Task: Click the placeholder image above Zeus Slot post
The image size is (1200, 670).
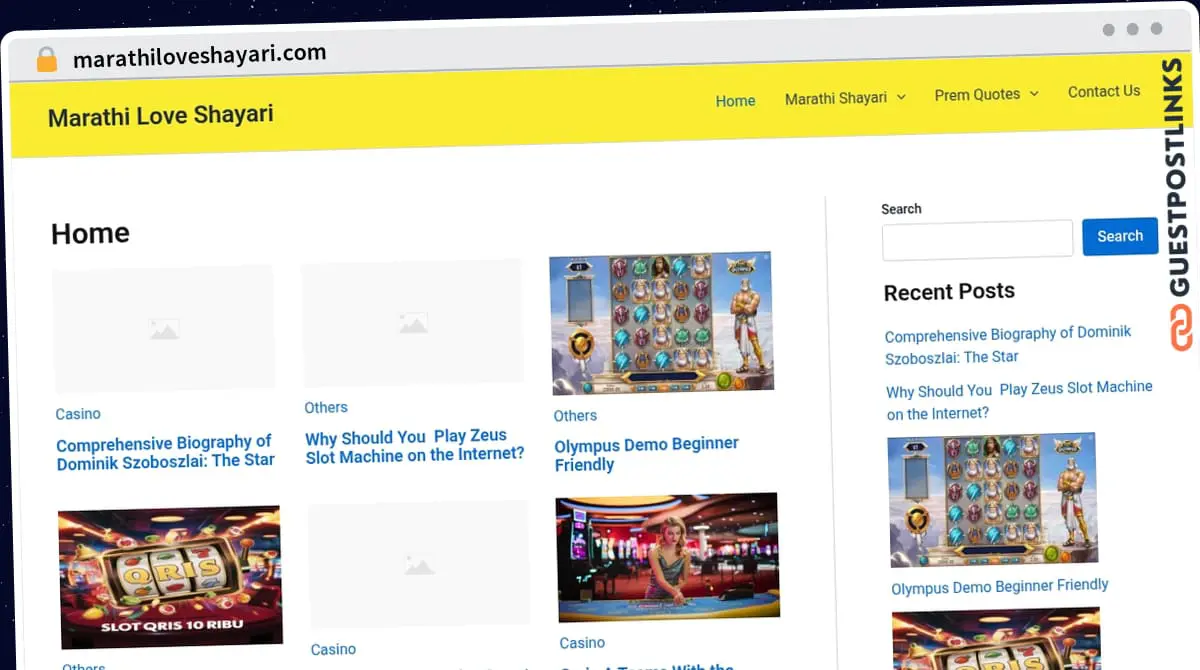Action: (x=412, y=322)
